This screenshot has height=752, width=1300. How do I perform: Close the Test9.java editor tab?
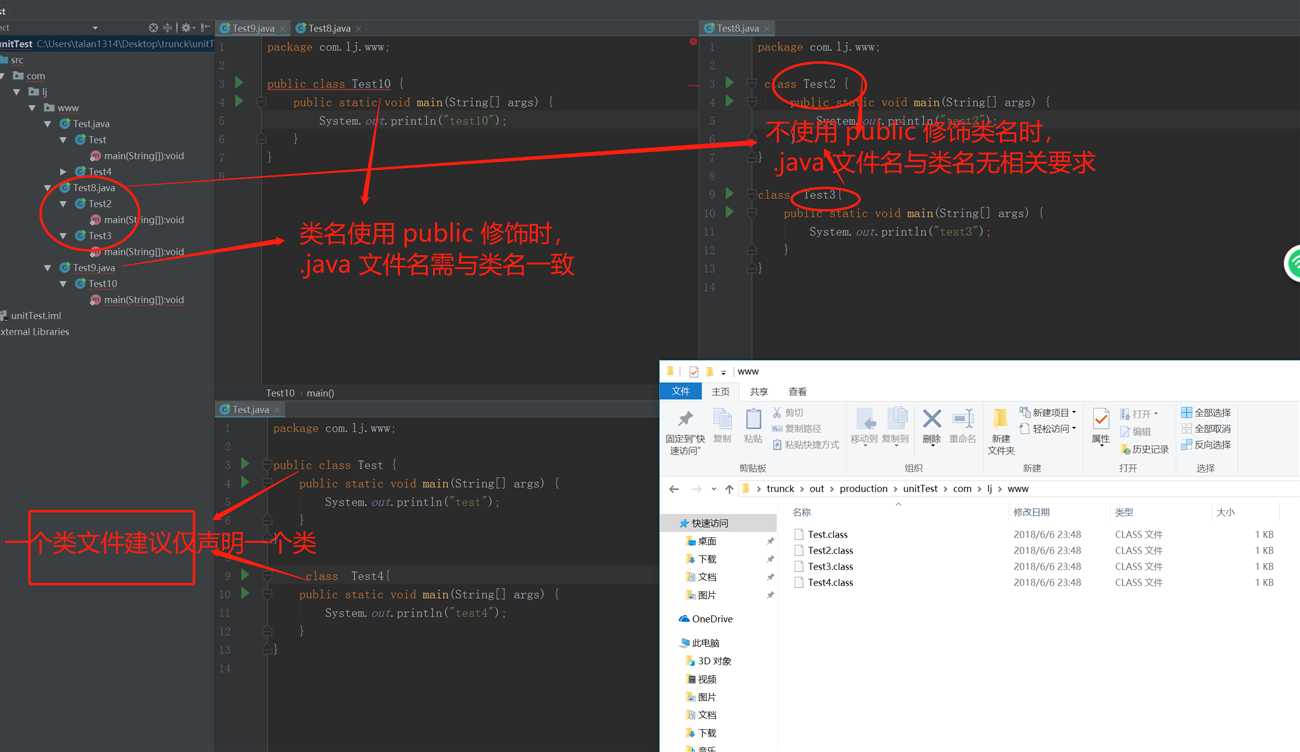tap(283, 29)
